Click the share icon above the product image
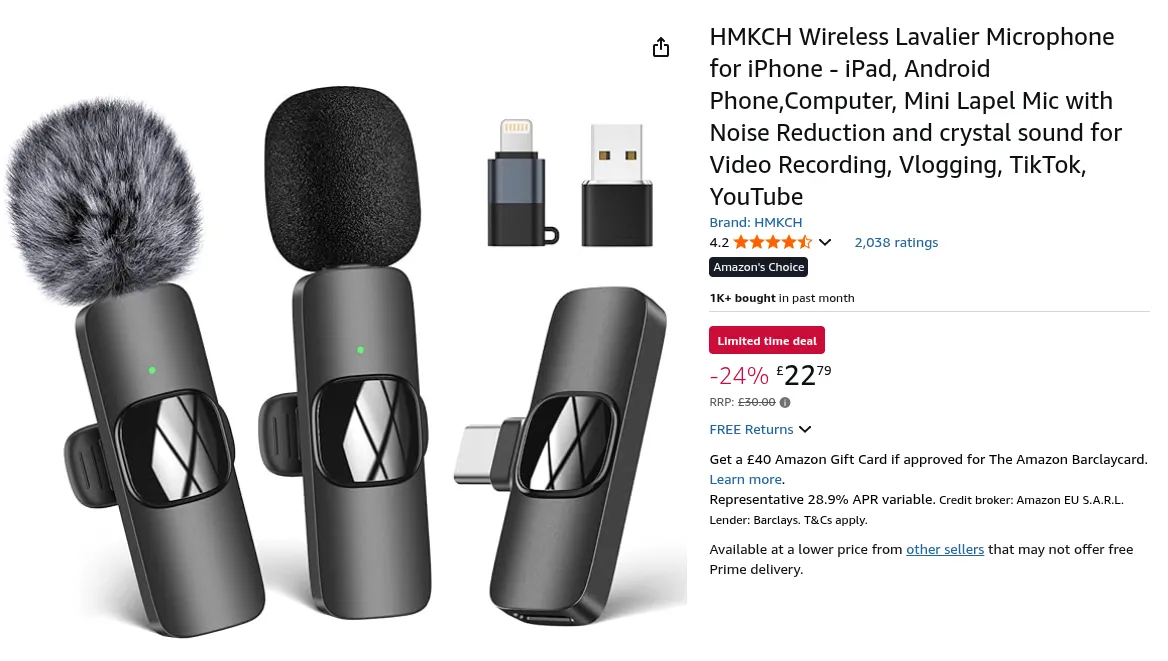 click(661, 48)
